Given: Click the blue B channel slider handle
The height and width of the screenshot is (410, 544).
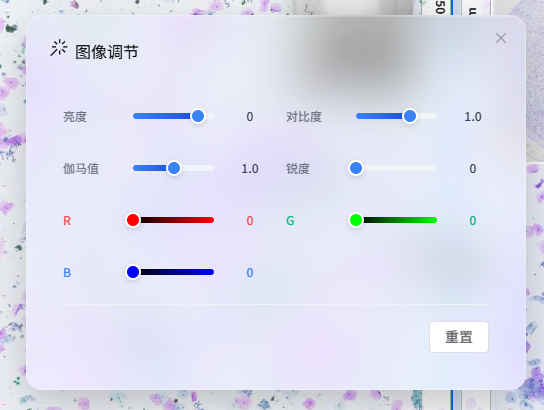Looking at the screenshot, I should tap(133, 272).
